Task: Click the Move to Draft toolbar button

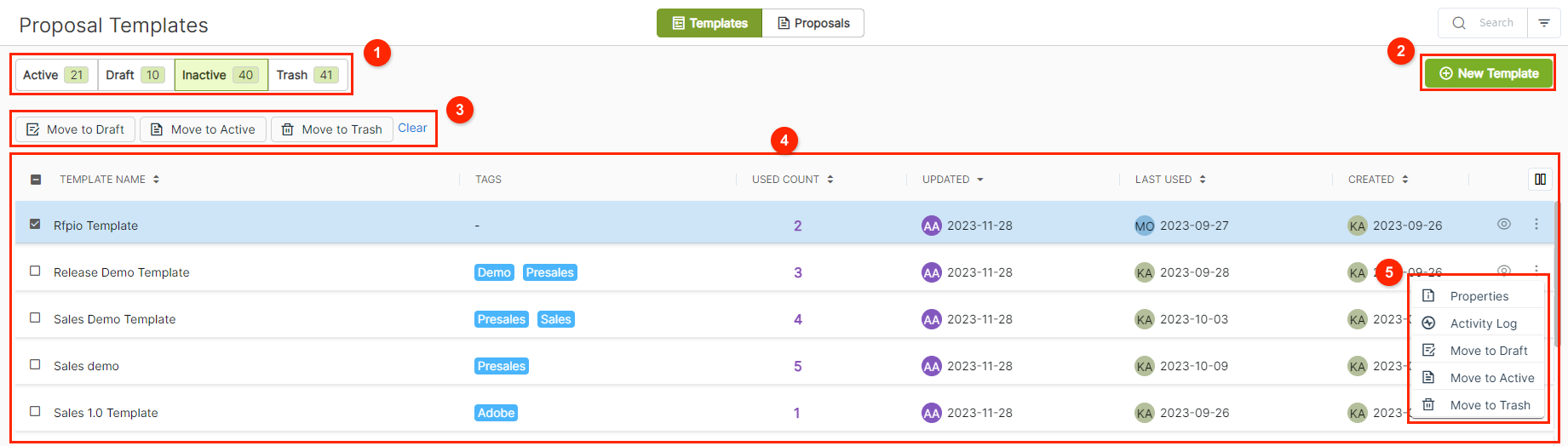Action: 76,129
